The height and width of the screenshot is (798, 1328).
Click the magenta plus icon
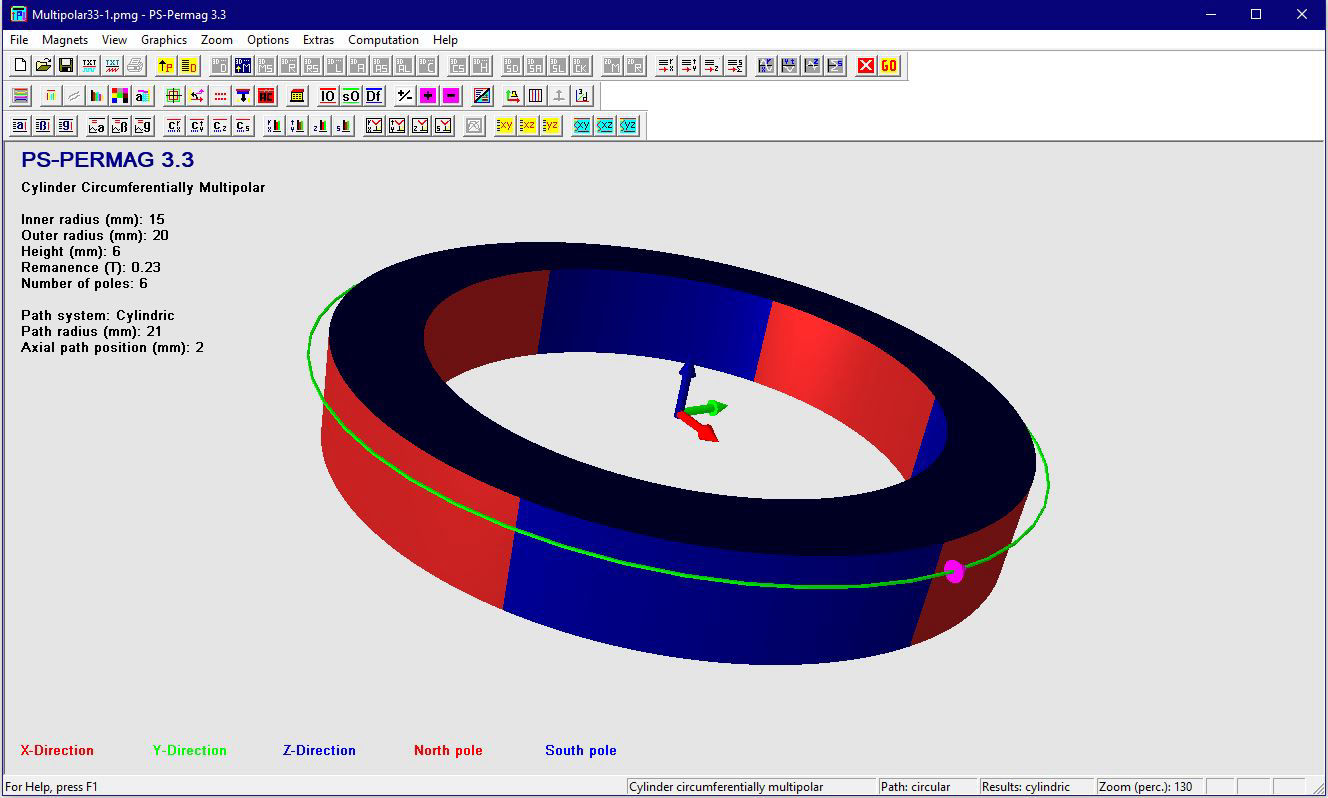pyautogui.click(x=428, y=96)
